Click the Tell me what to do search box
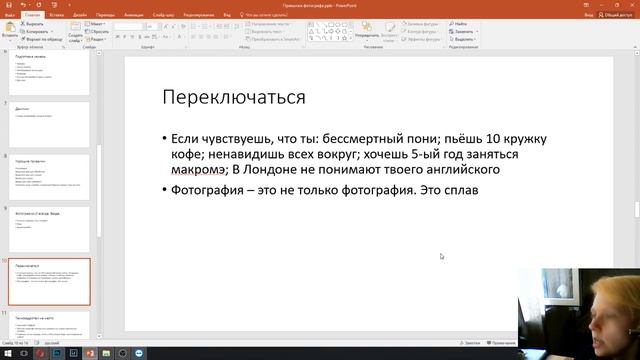This screenshot has height=360, width=640. 264,15
